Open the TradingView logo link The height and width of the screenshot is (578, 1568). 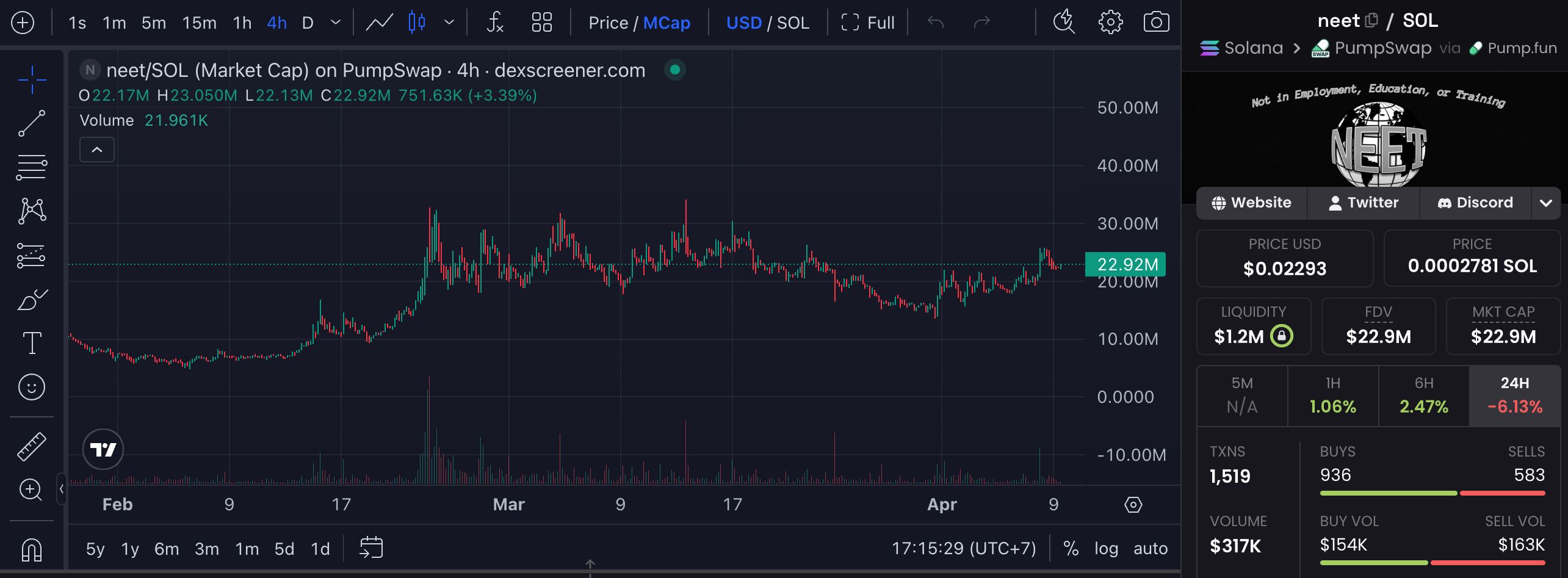coord(103,450)
